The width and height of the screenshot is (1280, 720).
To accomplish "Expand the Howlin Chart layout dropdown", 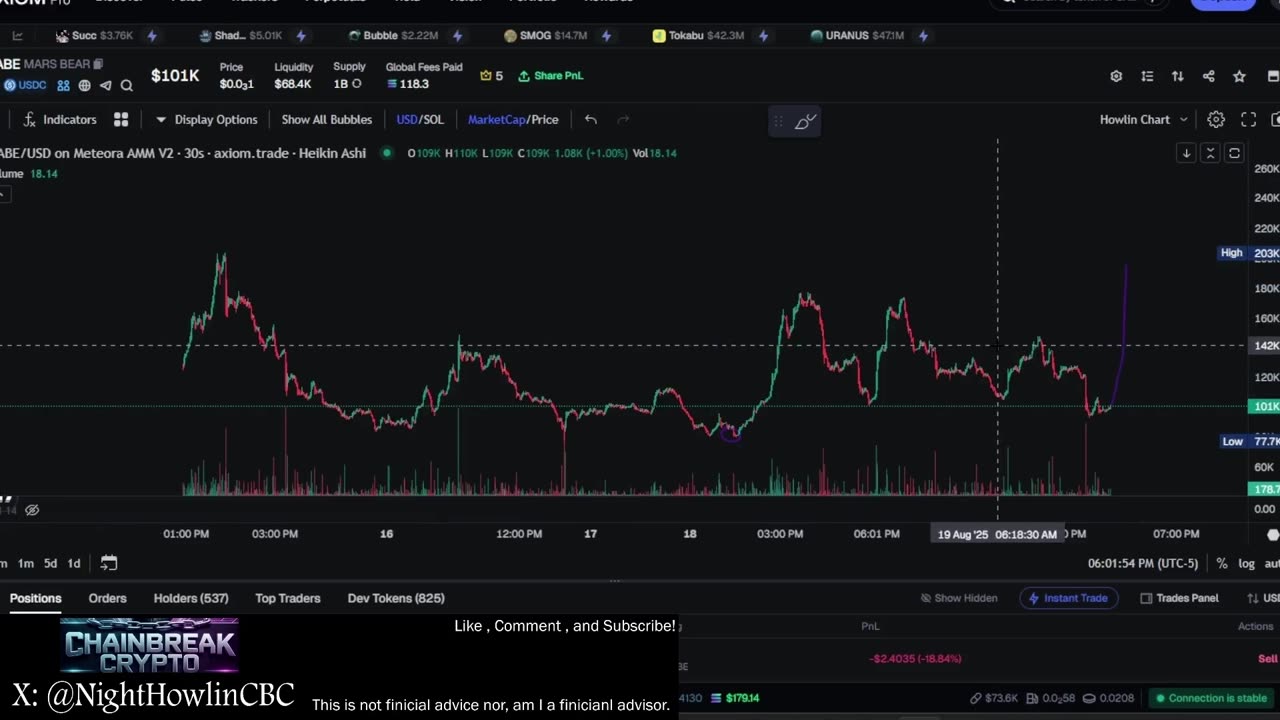I will point(1144,119).
